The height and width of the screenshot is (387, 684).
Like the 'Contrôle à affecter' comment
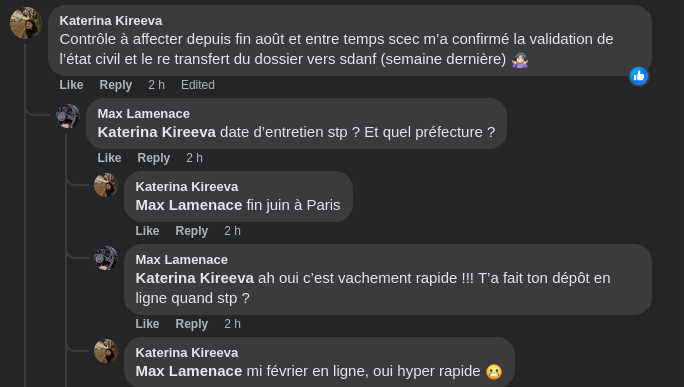click(71, 85)
